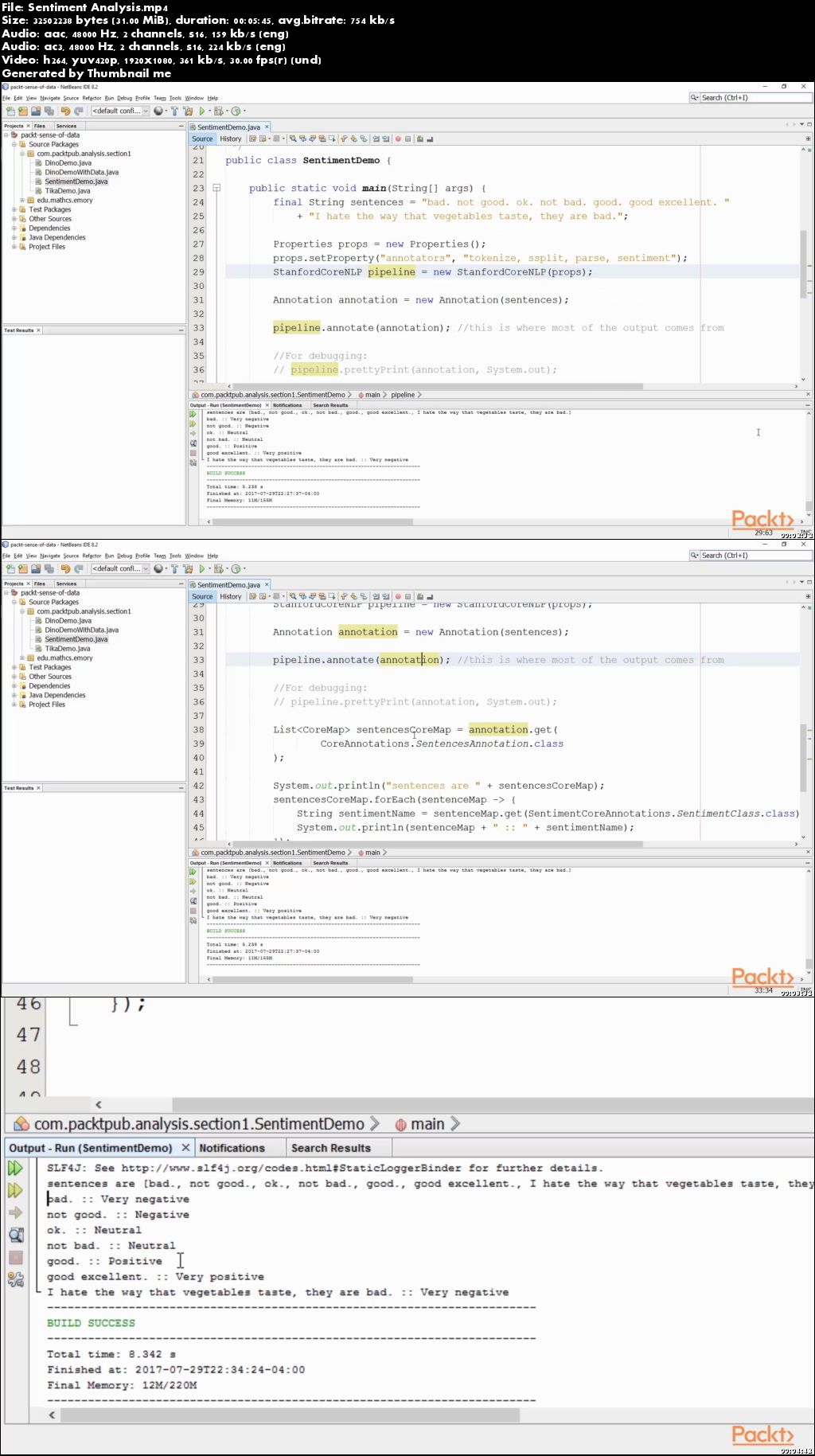Click History view button in top editor
Image resolution: width=815 pixels, height=1456 pixels.
pos(231,139)
